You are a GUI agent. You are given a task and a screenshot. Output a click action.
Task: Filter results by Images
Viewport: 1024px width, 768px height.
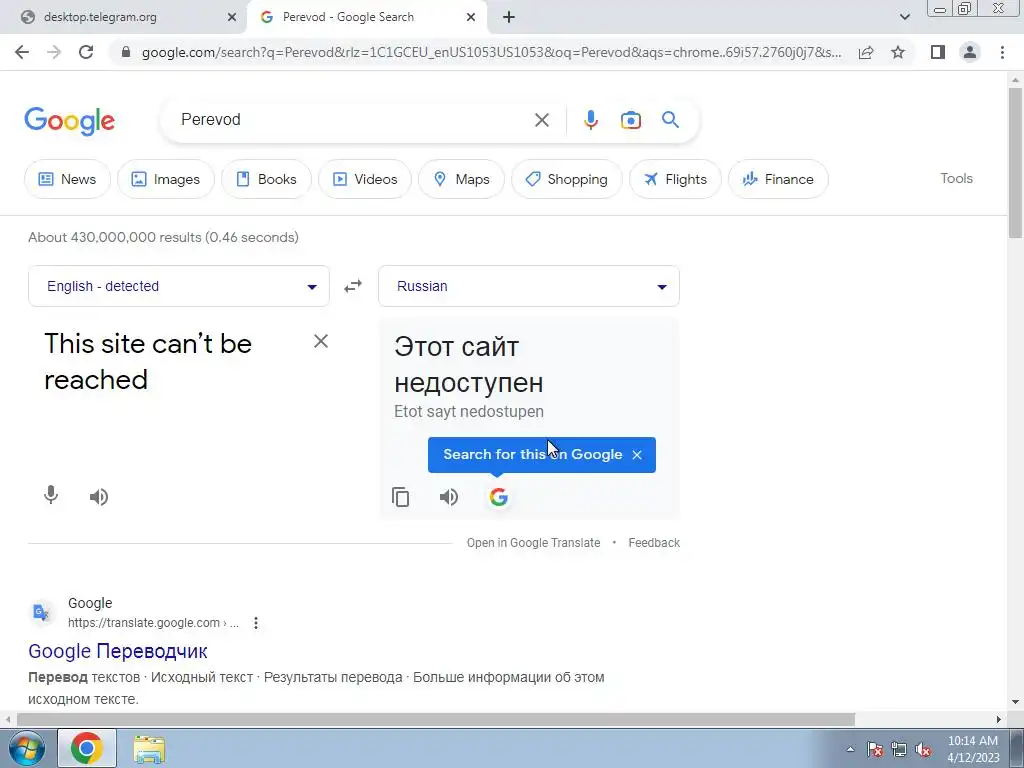[x=166, y=179]
